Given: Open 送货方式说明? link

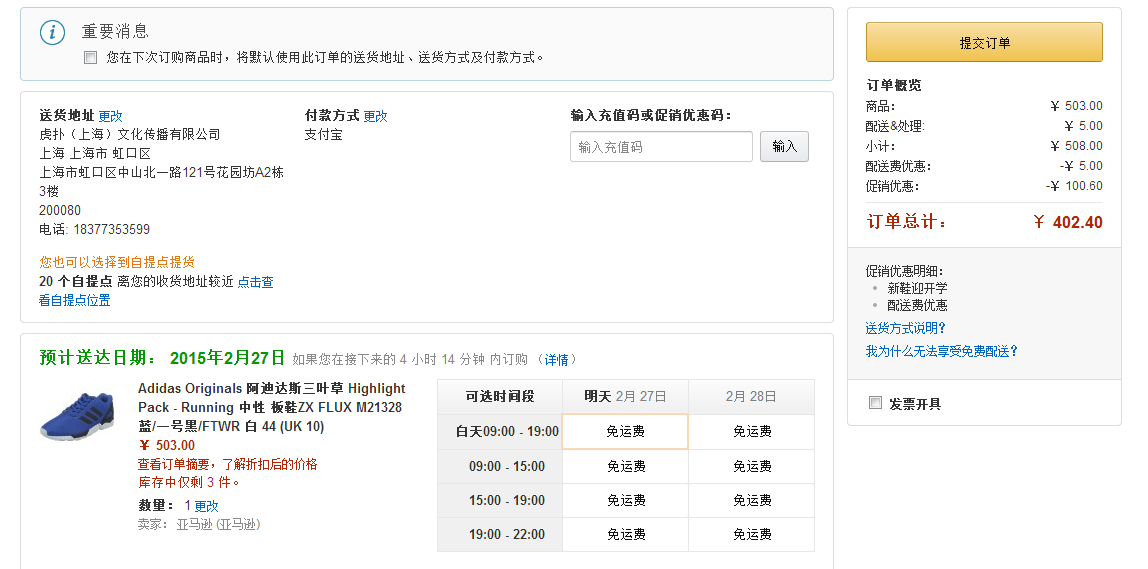Looking at the screenshot, I should click(906, 328).
